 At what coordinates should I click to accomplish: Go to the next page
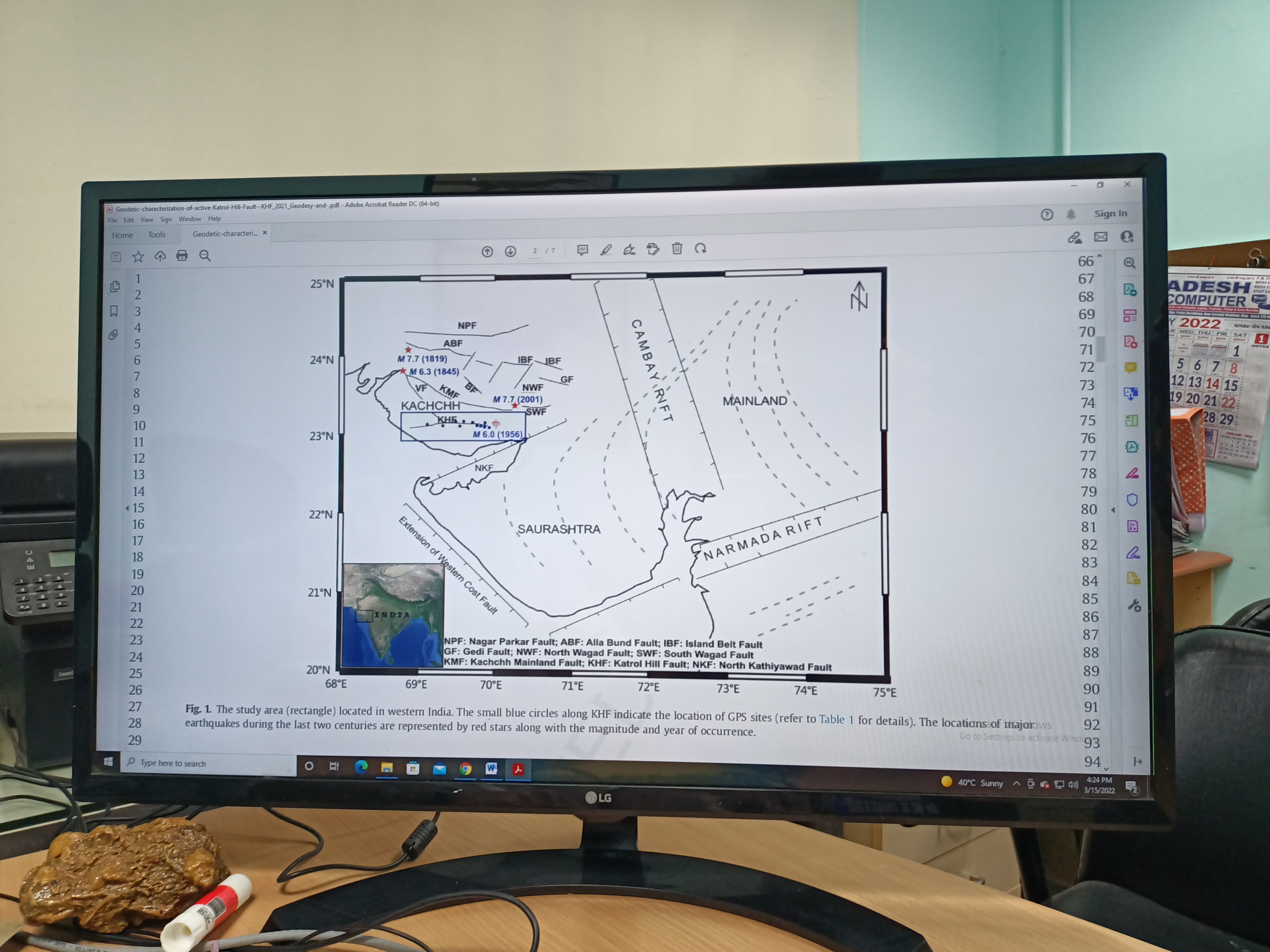[x=511, y=251]
